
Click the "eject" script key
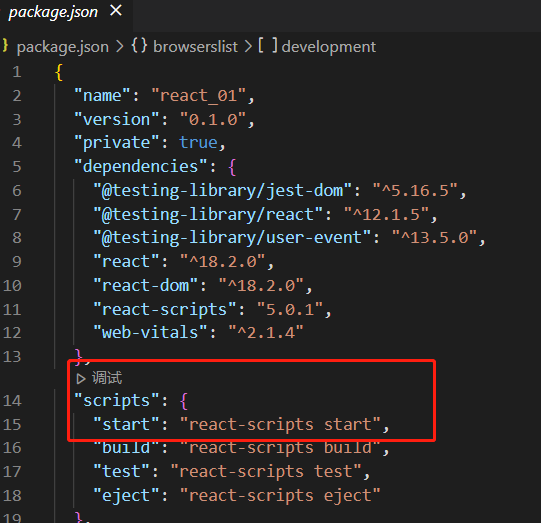point(126,496)
